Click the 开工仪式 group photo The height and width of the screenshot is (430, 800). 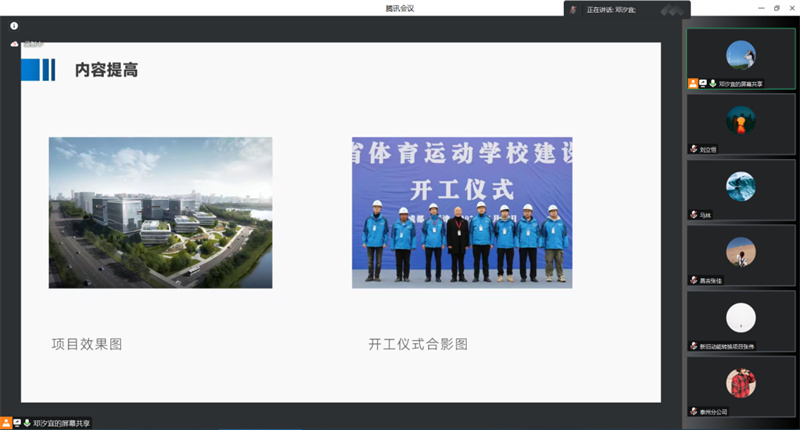461,212
